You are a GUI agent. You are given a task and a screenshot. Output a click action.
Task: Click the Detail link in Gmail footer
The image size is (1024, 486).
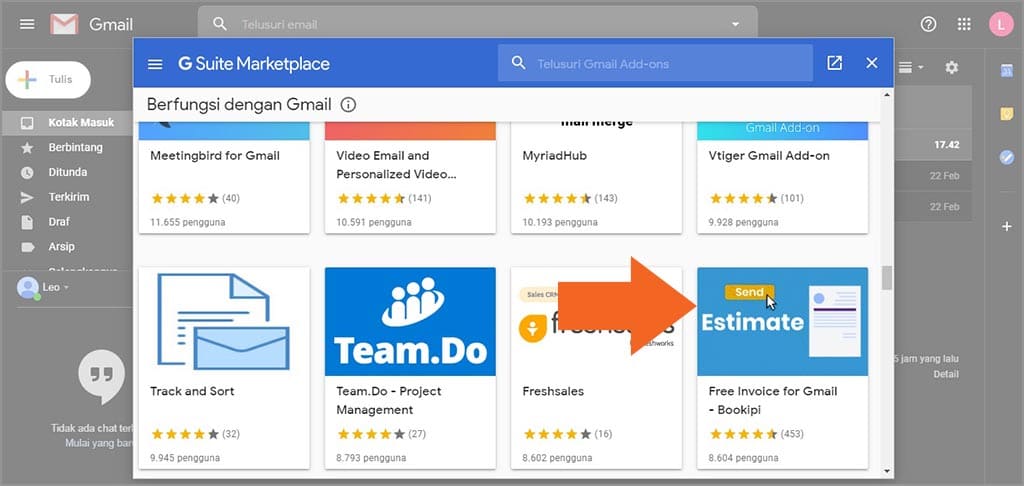(x=946, y=374)
